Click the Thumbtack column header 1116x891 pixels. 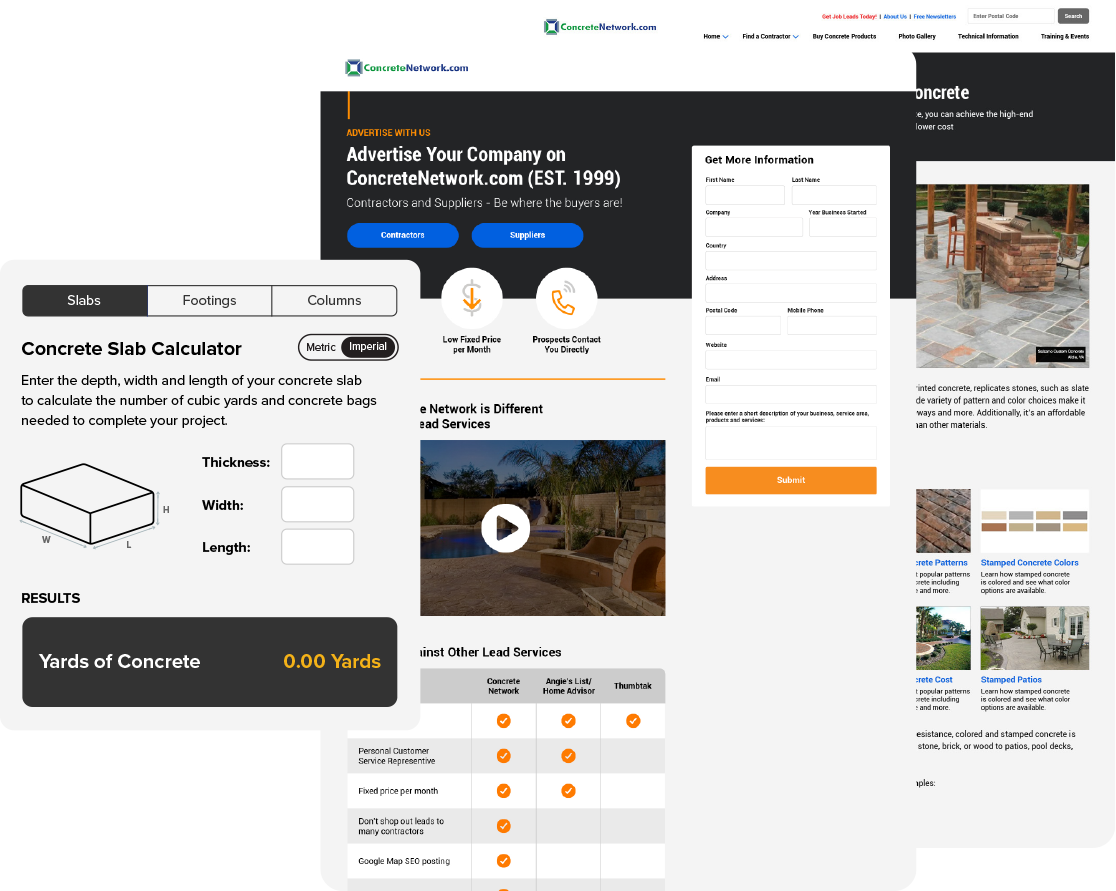[633, 686]
